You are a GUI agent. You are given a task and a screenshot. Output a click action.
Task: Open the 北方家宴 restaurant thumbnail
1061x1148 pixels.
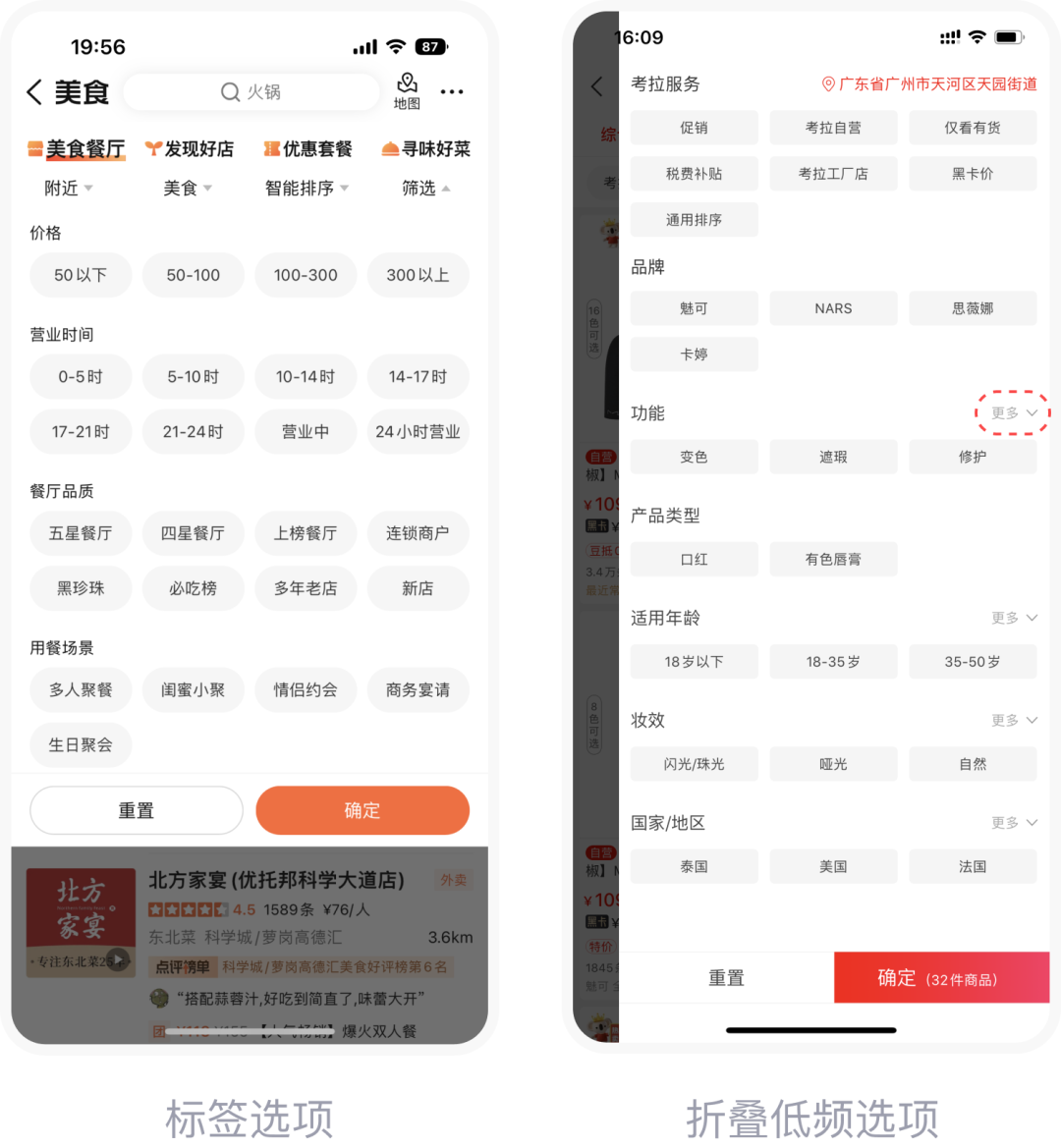(81, 922)
